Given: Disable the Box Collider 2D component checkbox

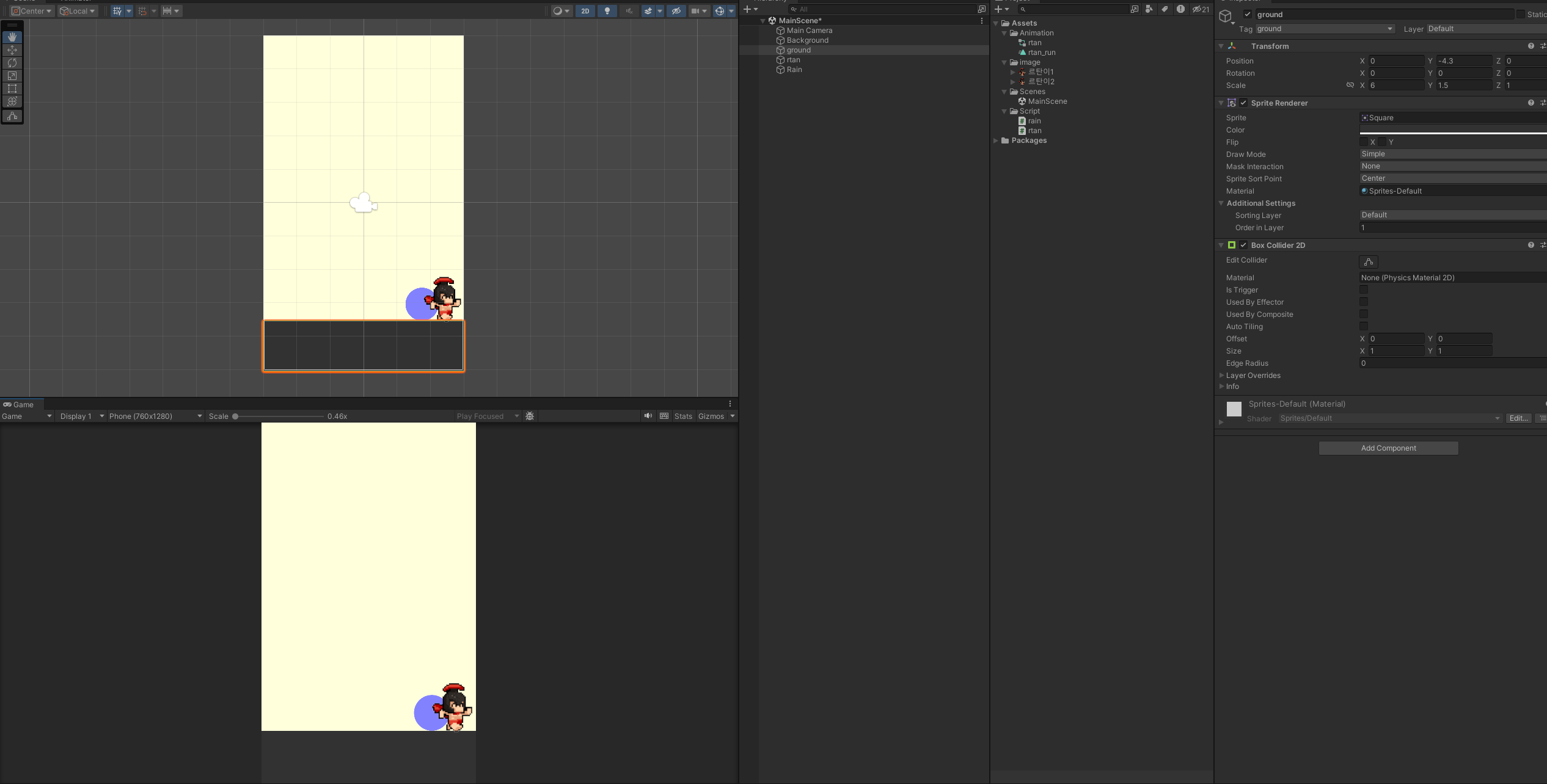Looking at the screenshot, I should tap(1243, 245).
